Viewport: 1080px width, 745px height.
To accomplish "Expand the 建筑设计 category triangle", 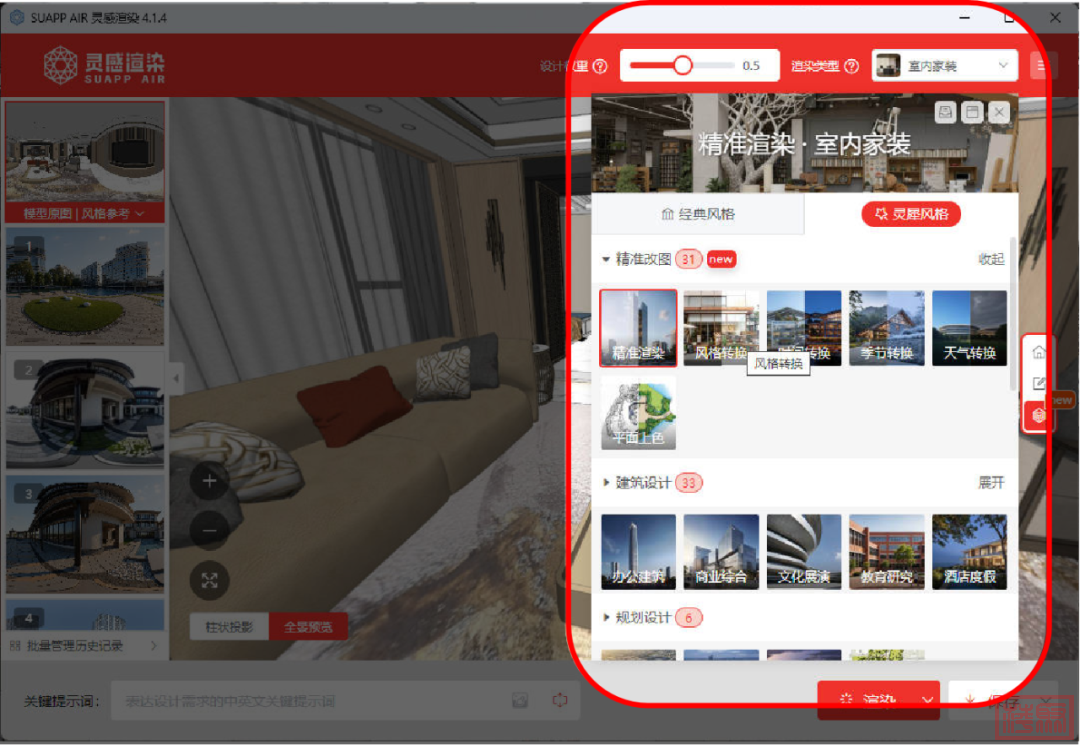I will click(606, 483).
